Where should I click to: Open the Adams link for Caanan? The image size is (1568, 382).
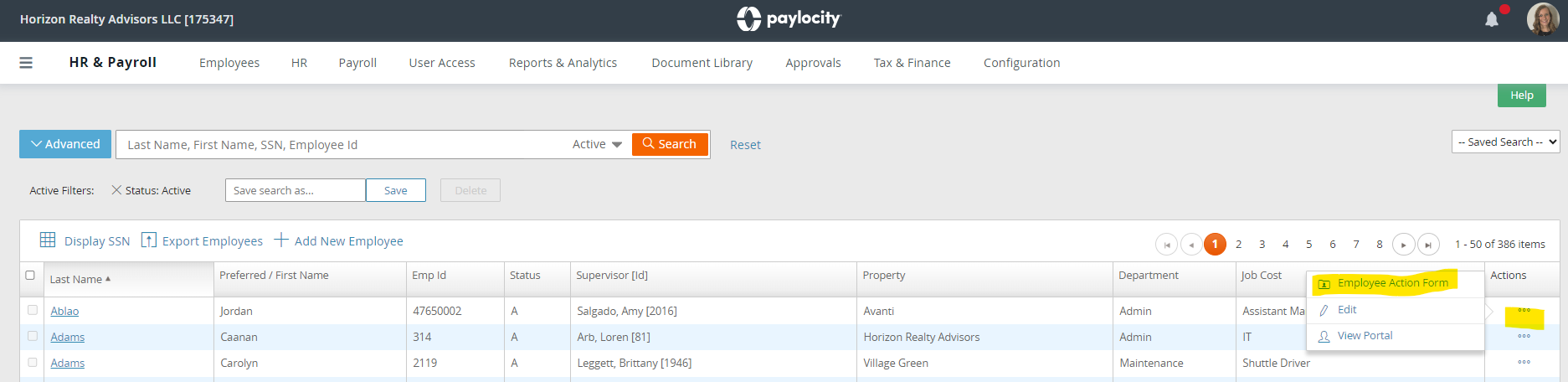pos(67,337)
